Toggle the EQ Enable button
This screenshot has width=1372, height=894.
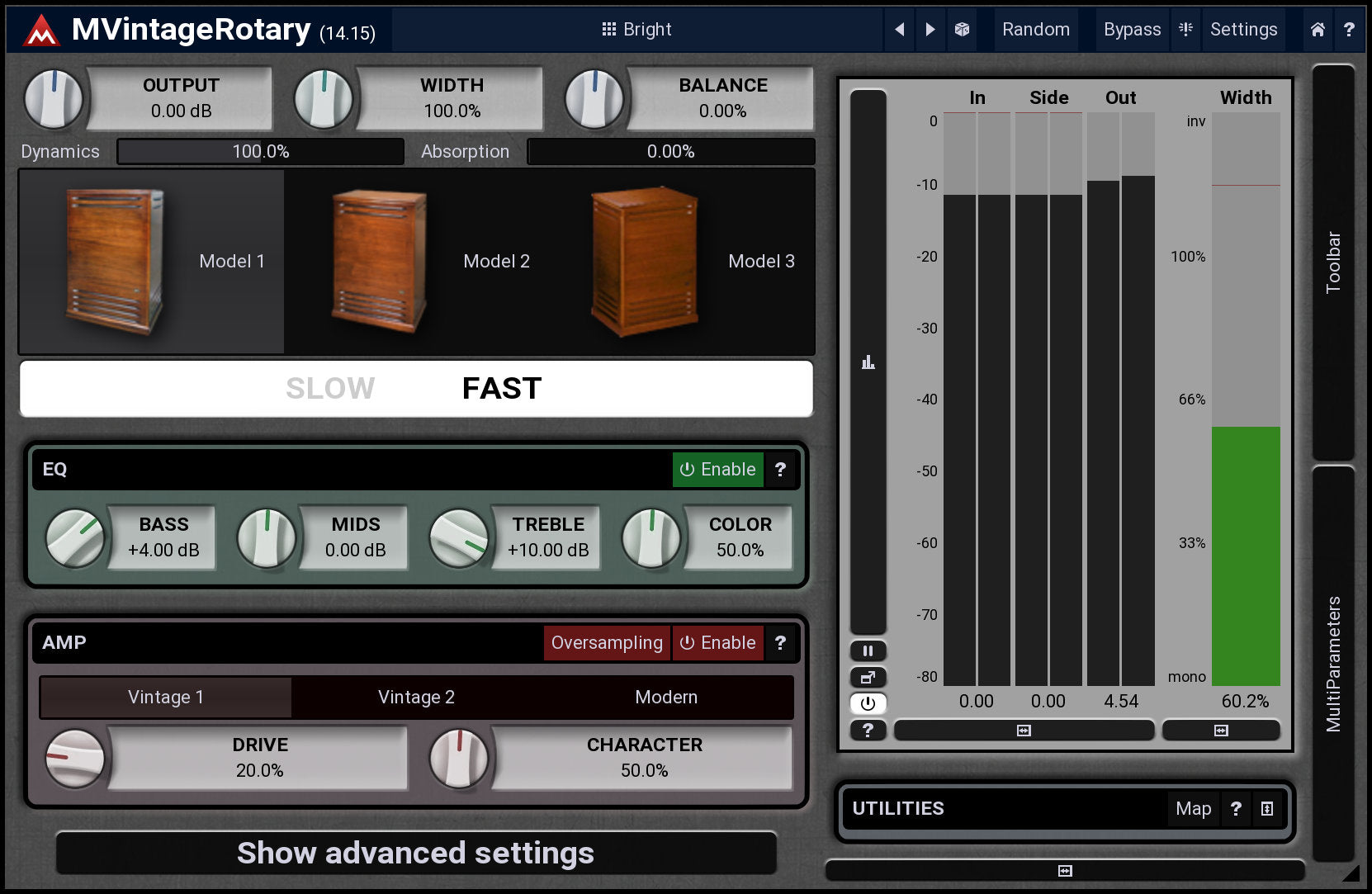tap(717, 470)
